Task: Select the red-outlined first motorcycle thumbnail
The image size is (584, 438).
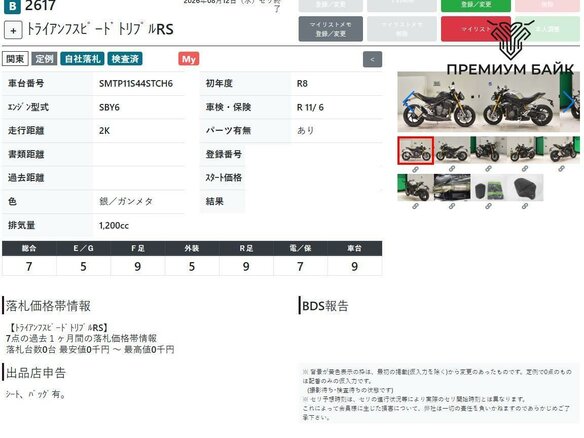Action: [x=415, y=150]
